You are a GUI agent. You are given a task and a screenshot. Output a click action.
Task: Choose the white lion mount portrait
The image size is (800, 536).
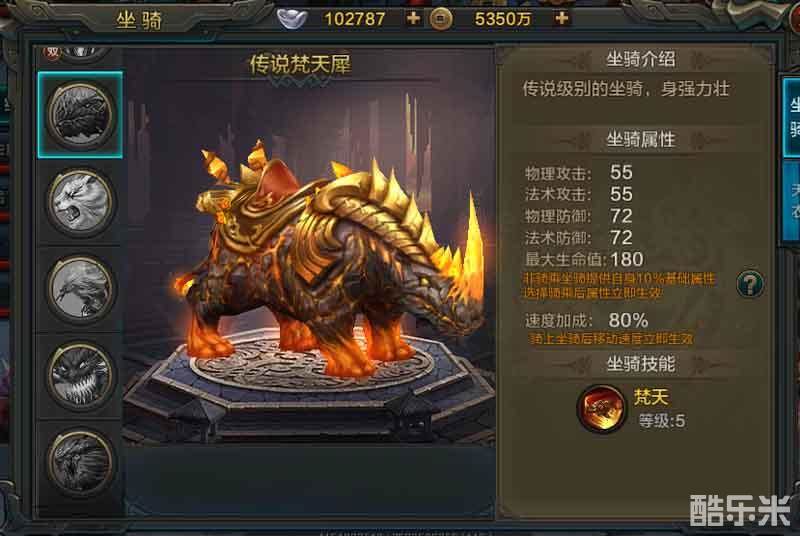[x=80, y=202]
